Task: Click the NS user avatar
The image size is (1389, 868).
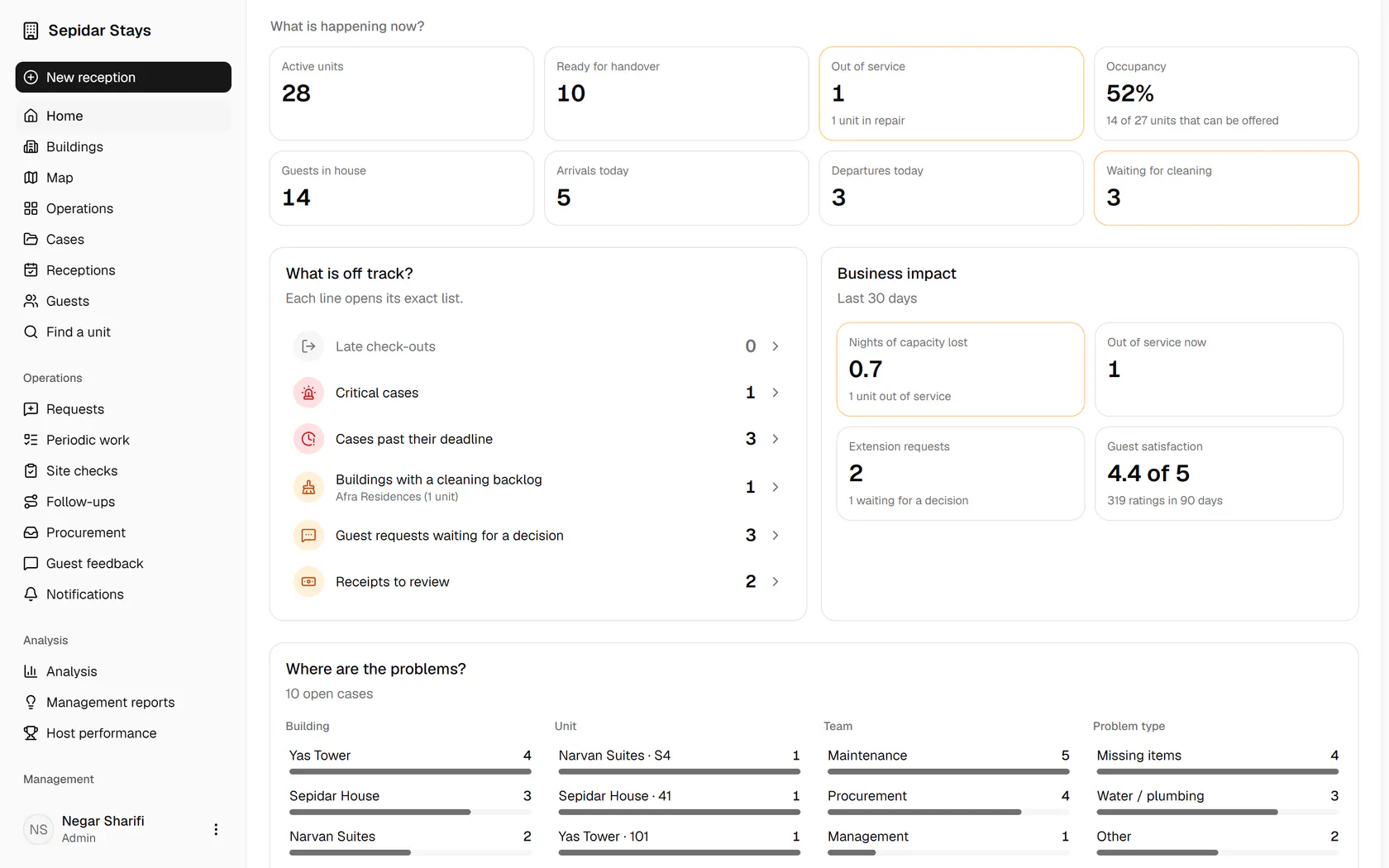Action: [39, 829]
